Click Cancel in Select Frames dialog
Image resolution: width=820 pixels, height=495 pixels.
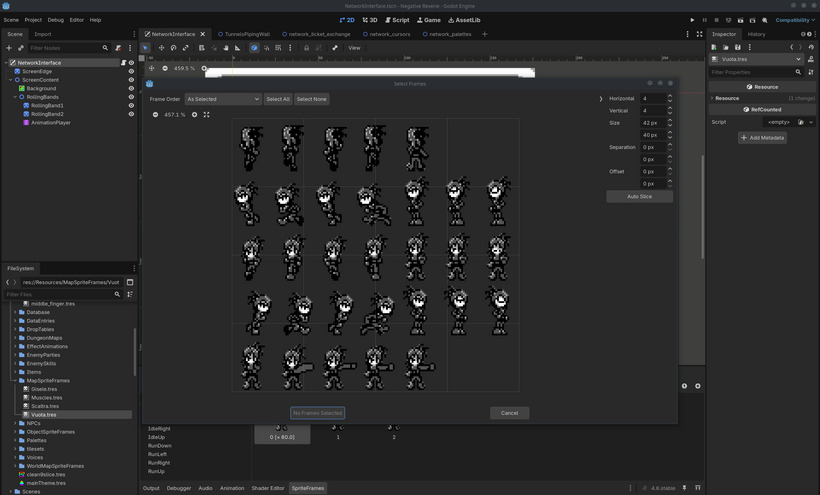click(x=509, y=413)
